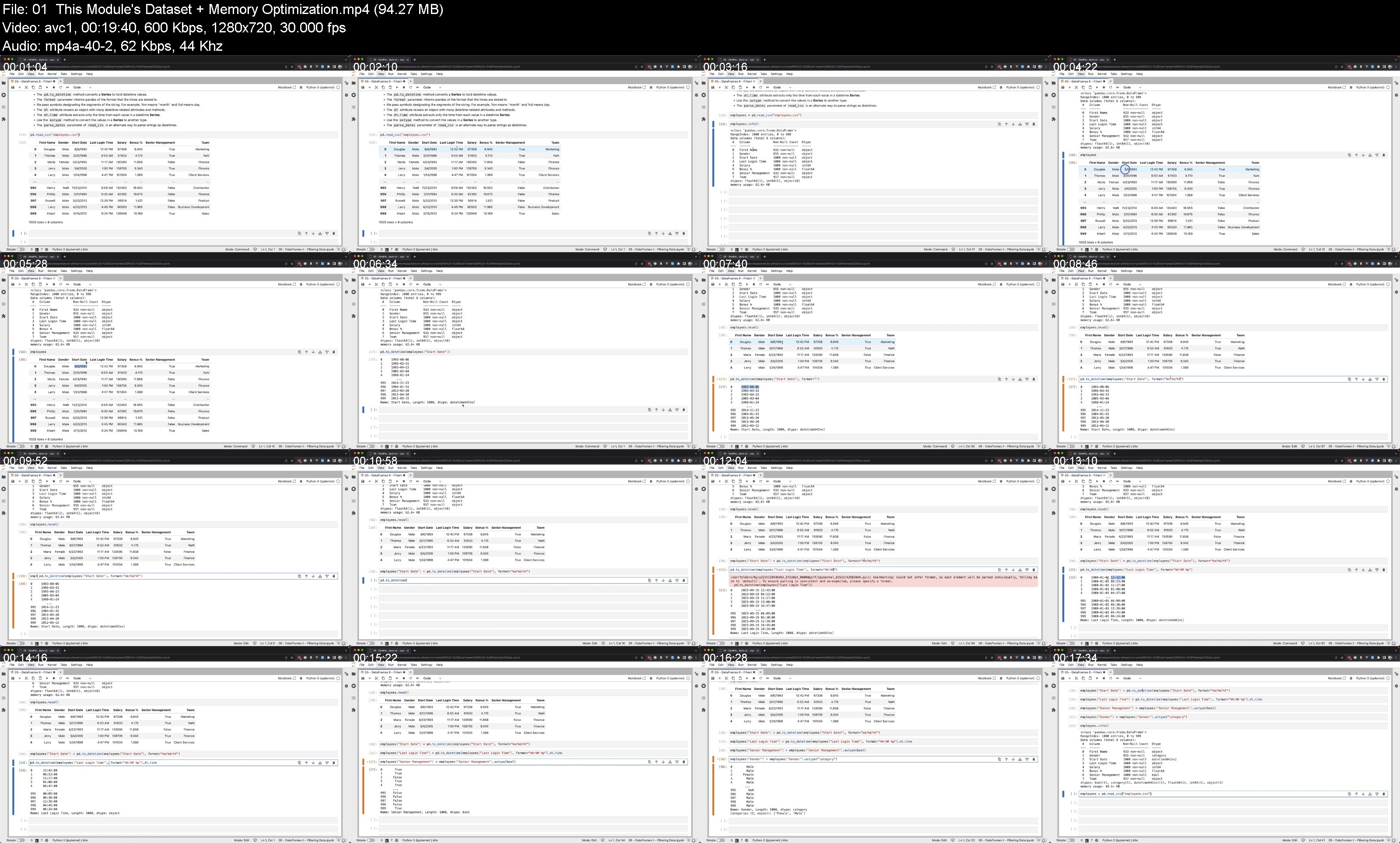Click toolbar debugger bug icon in 00:17:34 frame

pos(1351,678)
